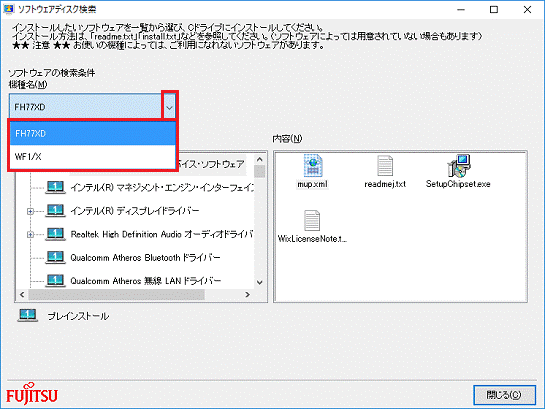545x409 pixels.
Task: Select the WixLicenseNote text file icon
Action: (x=312, y=220)
